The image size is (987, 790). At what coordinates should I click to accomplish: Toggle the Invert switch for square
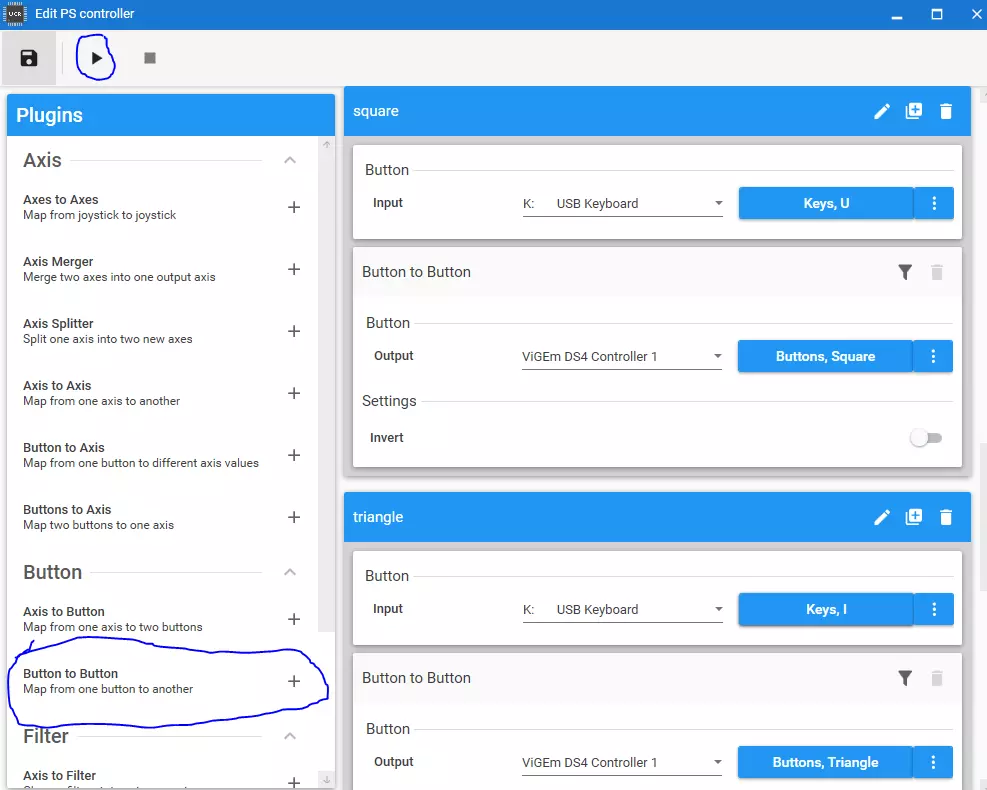pyautogui.click(x=925, y=438)
